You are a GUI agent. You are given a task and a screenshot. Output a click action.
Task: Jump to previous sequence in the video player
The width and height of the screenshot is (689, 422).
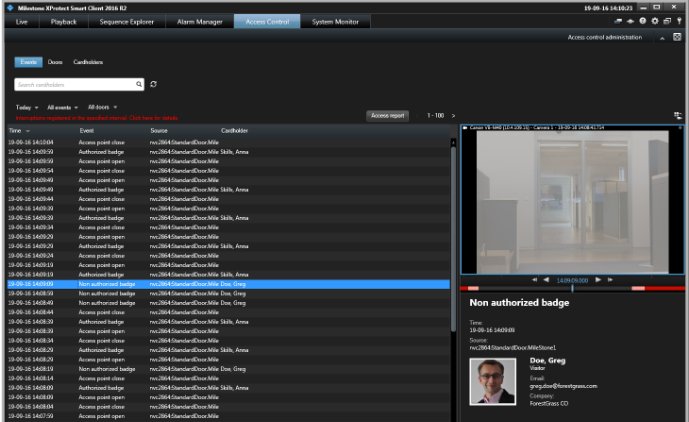[x=535, y=280]
